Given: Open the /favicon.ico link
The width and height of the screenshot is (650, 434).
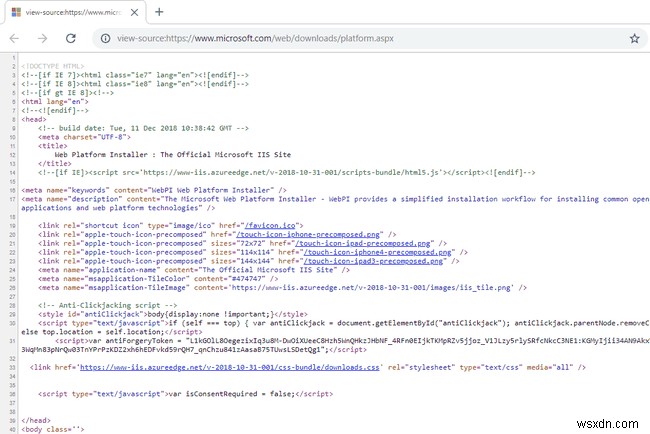Looking at the screenshot, I should click(270, 225).
